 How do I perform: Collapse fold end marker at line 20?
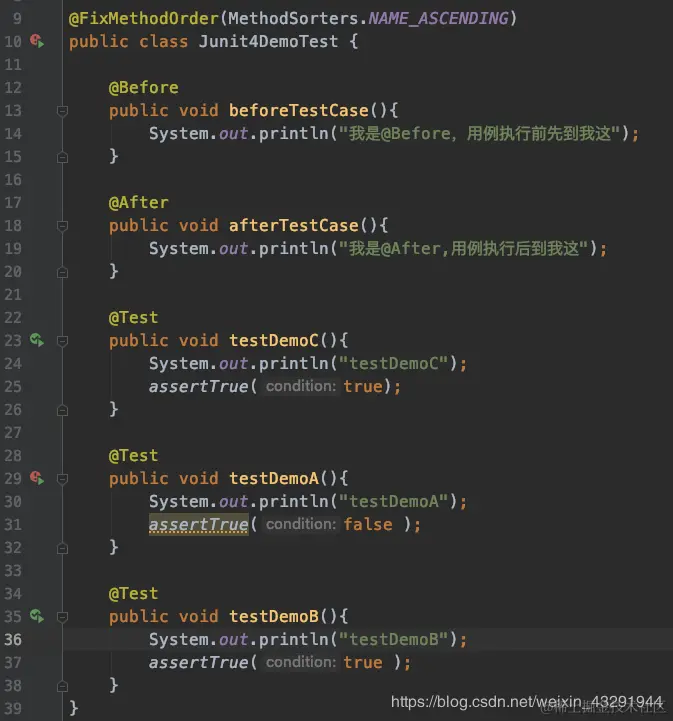(62, 272)
